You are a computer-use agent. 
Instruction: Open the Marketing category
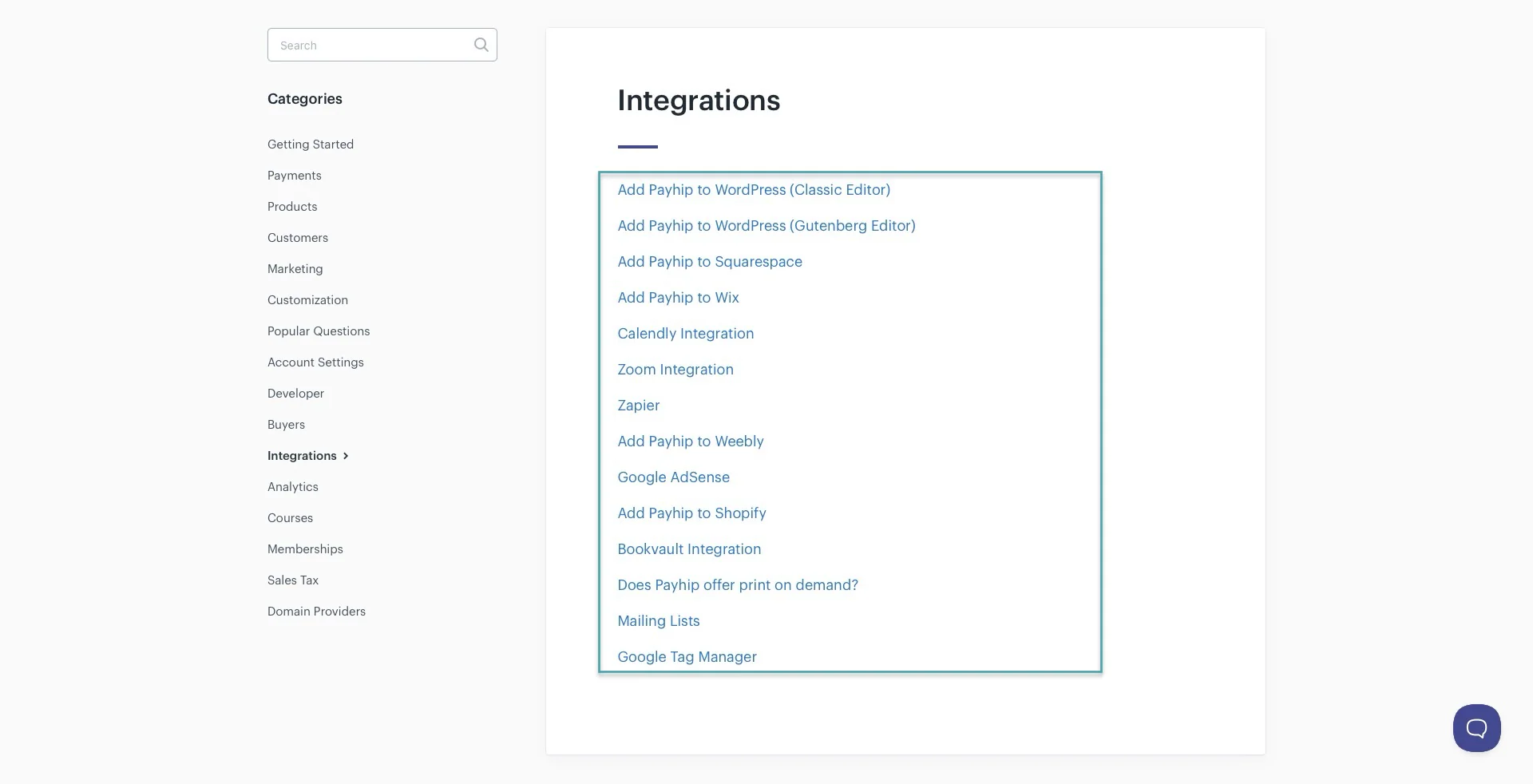[x=295, y=269]
